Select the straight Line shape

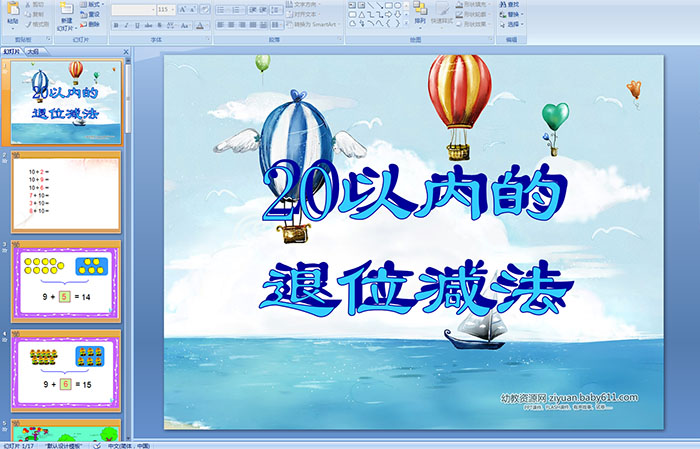coord(371,5)
